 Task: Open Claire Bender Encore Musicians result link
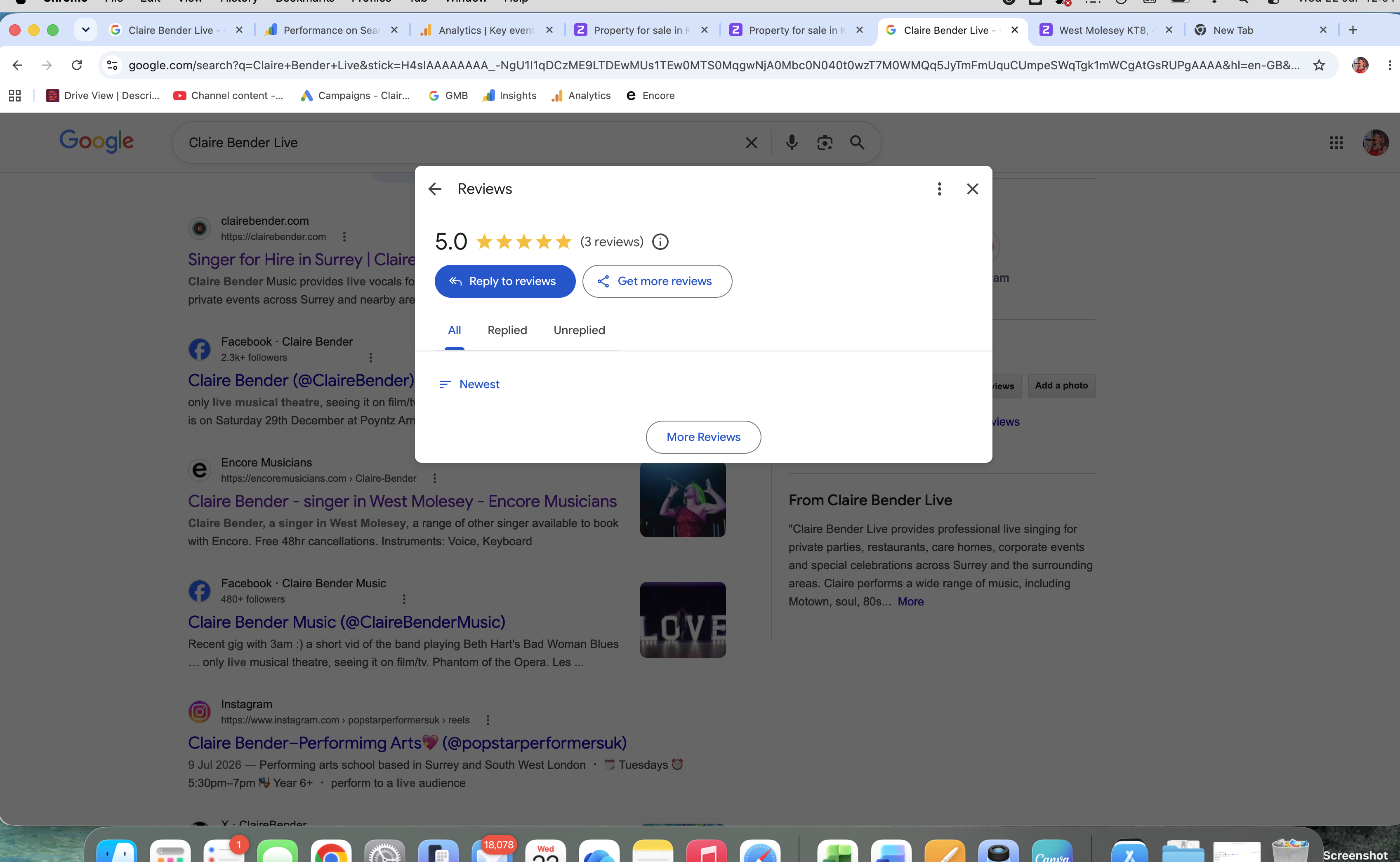pyautogui.click(x=403, y=501)
